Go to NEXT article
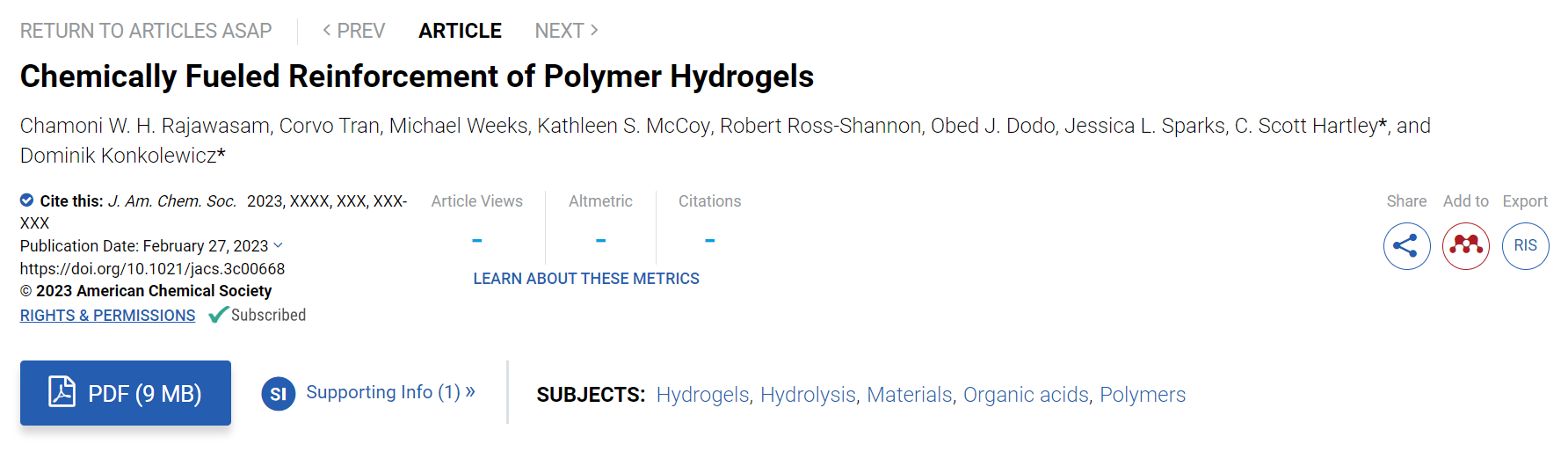This screenshot has width=1568, height=466. click(x=567, y=31)
